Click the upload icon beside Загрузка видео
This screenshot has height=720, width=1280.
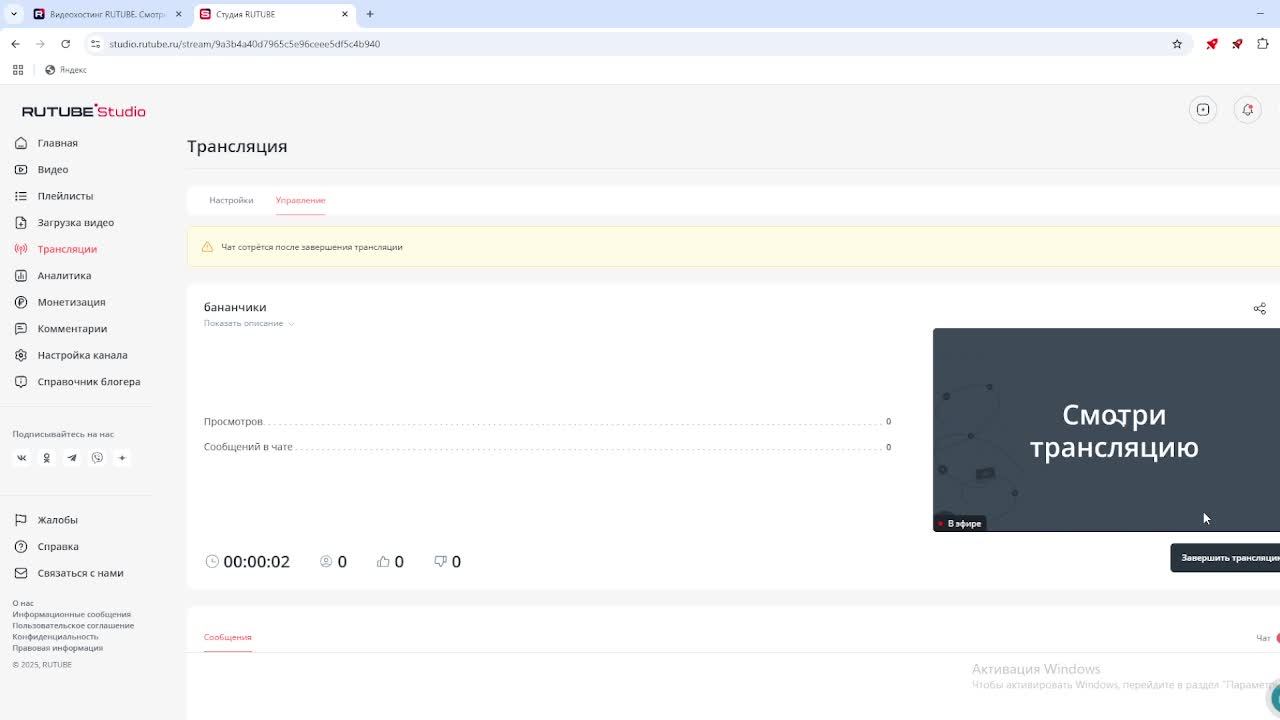[x=21, y=223]
